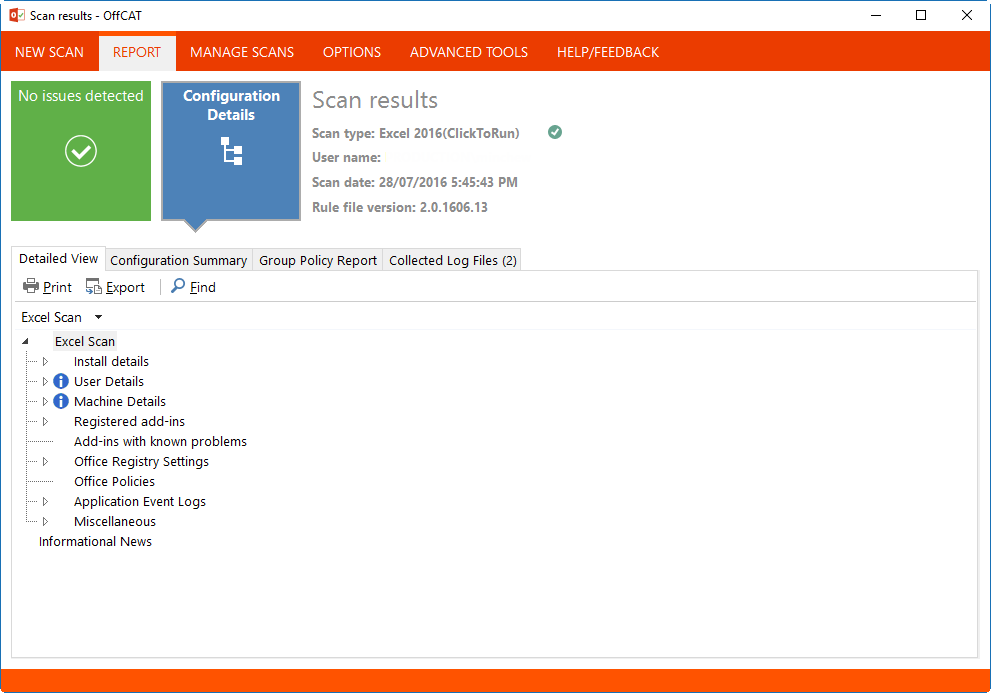991x693 pixels.
Task: Switch to the Detailed View tab
Action: (x=58, y=259)
